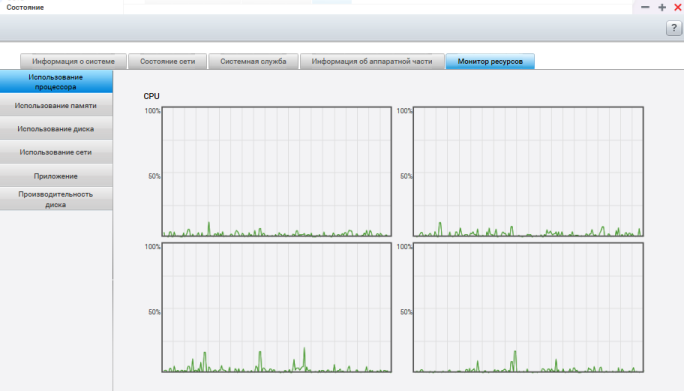
Task: Show Использование процессора in sidebar
Action: pos(56,82)
